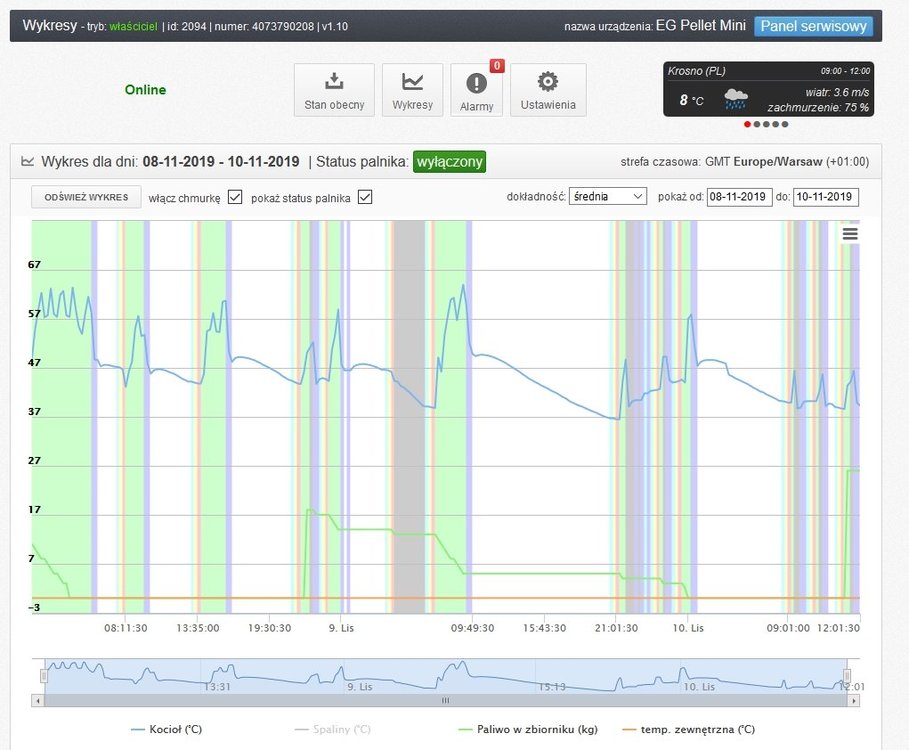Open Stan obecny (current status) view
909x750 pixels.
pyautogui.click(x=334, y=90)
